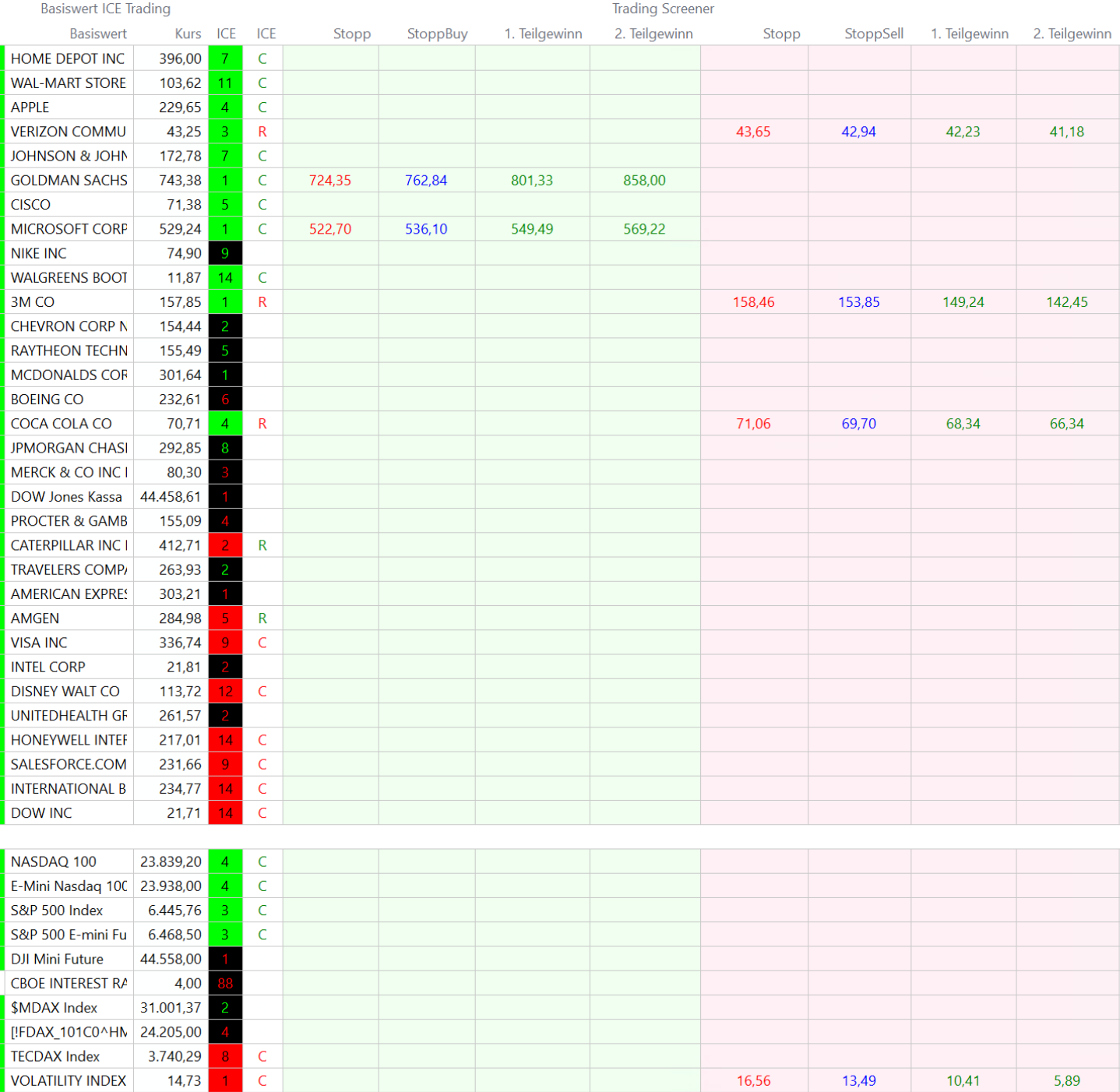The width and height of the screenshot is (1120, 1092).
Task: Click Coca Cola Stopp value 71,06
Action: [x=753, y=424]
